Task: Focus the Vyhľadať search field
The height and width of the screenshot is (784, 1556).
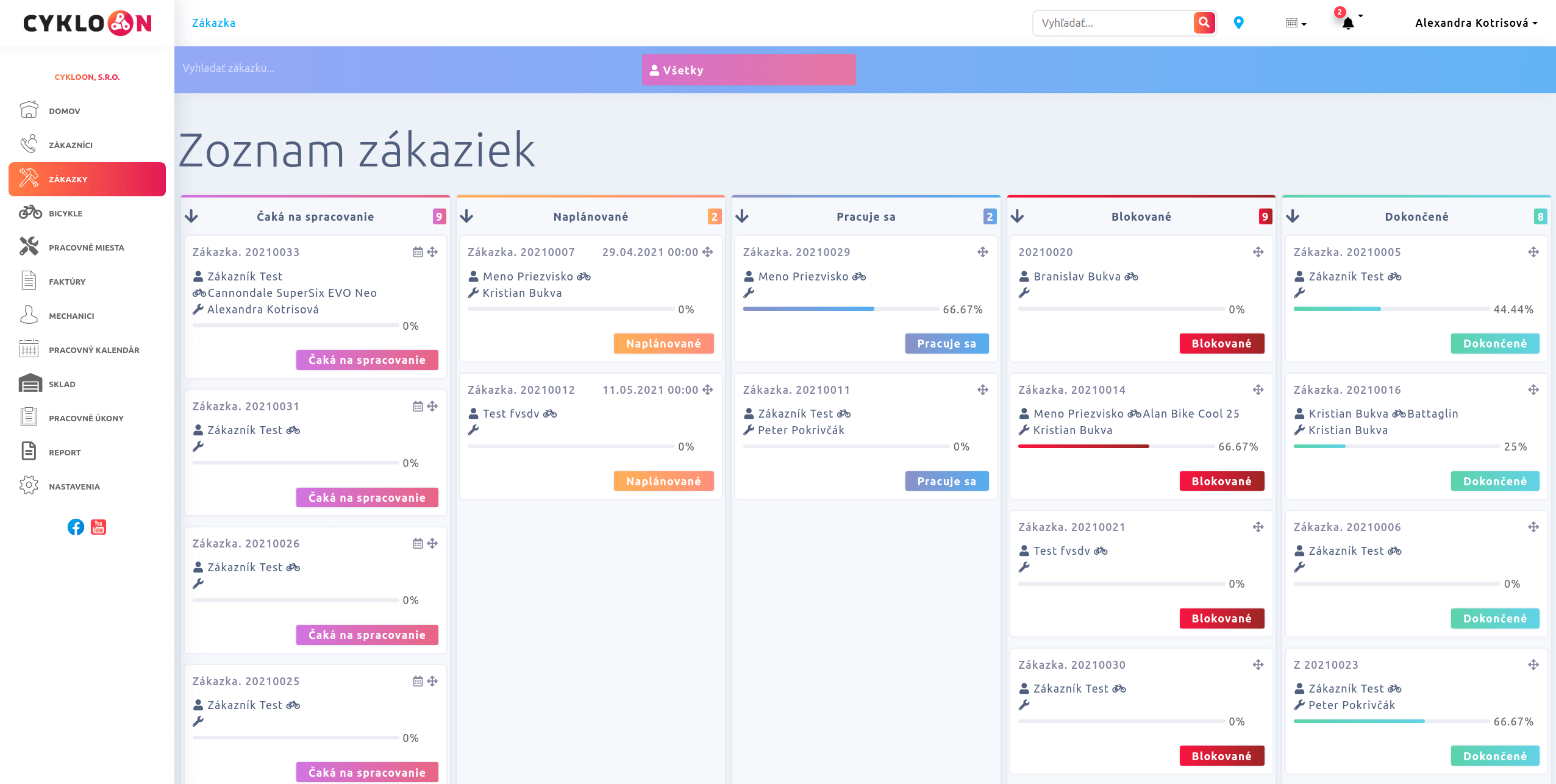Action: click(1114, 23)
